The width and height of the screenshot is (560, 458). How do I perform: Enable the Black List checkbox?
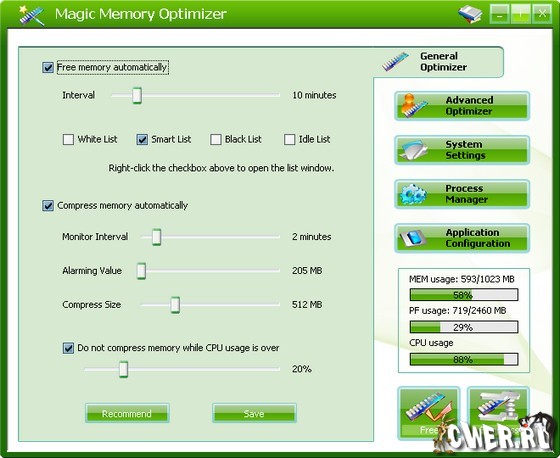tap(215, 139)
